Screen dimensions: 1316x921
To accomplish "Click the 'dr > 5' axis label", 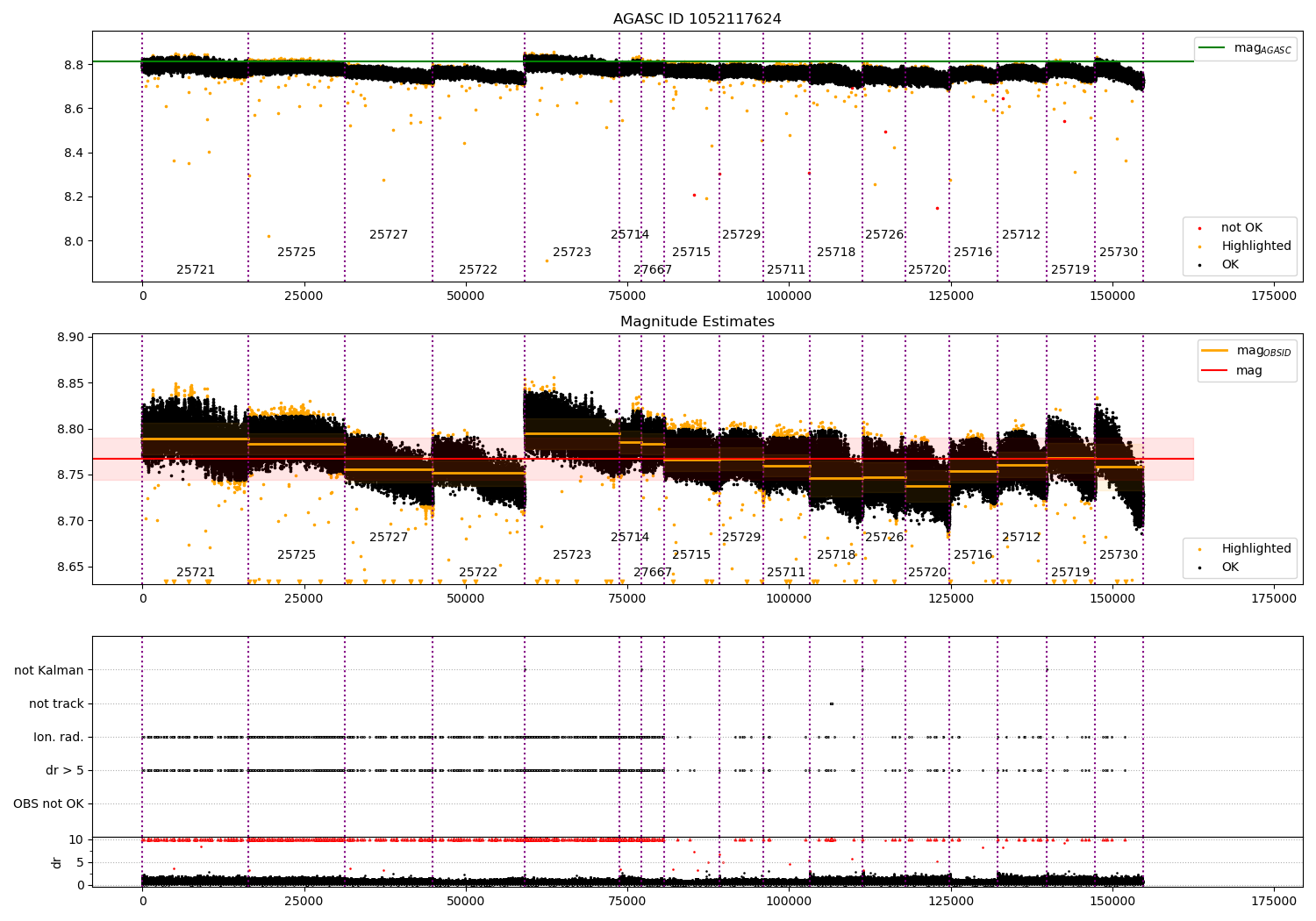I will pos(65,771).
